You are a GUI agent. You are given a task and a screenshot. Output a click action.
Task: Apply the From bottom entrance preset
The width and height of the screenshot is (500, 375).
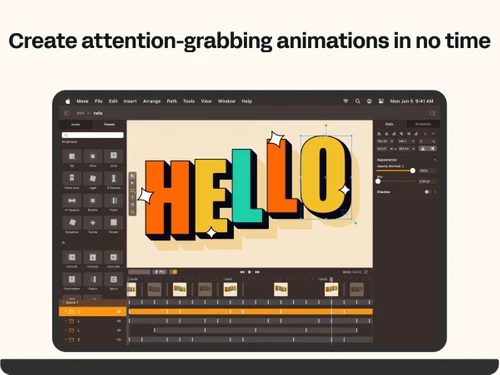click(72, 279)
